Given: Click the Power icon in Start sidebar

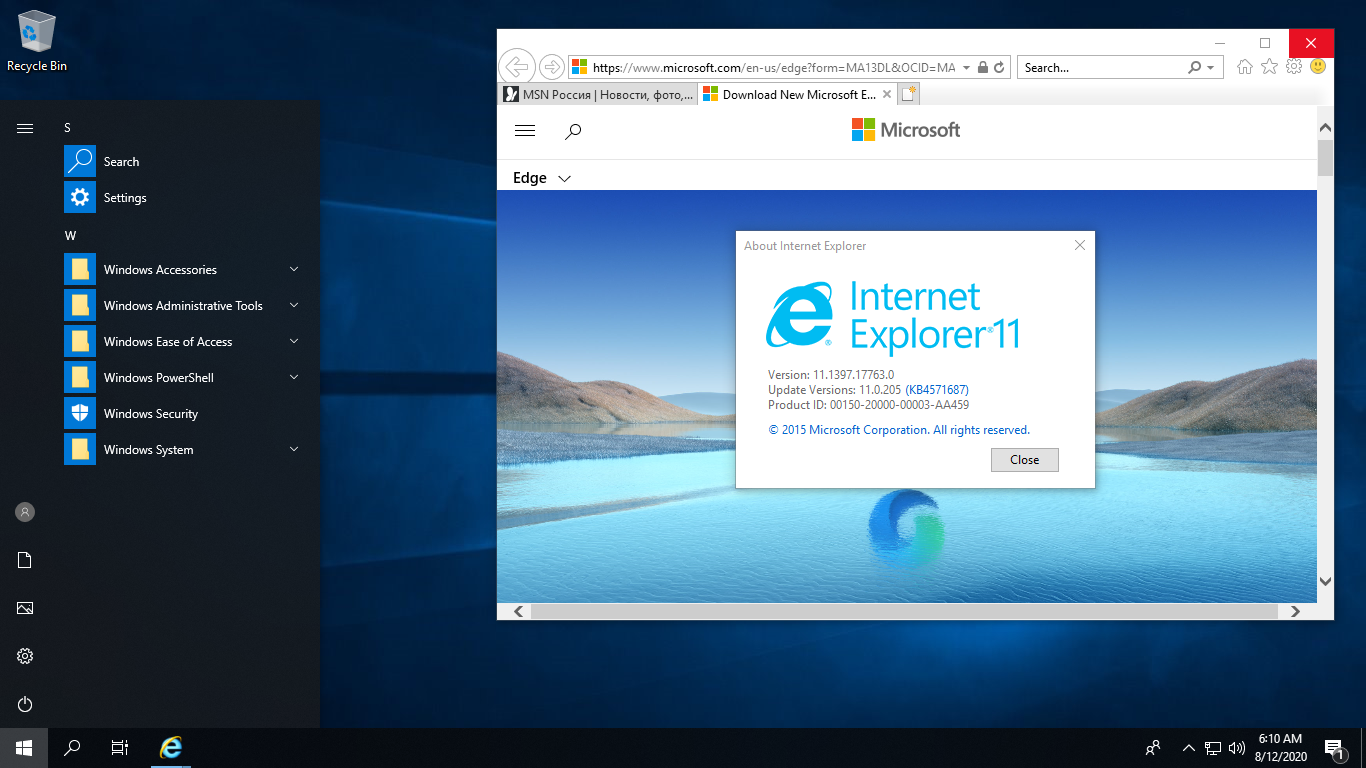Looking at the screenshot, I should [x=25, y=704].
